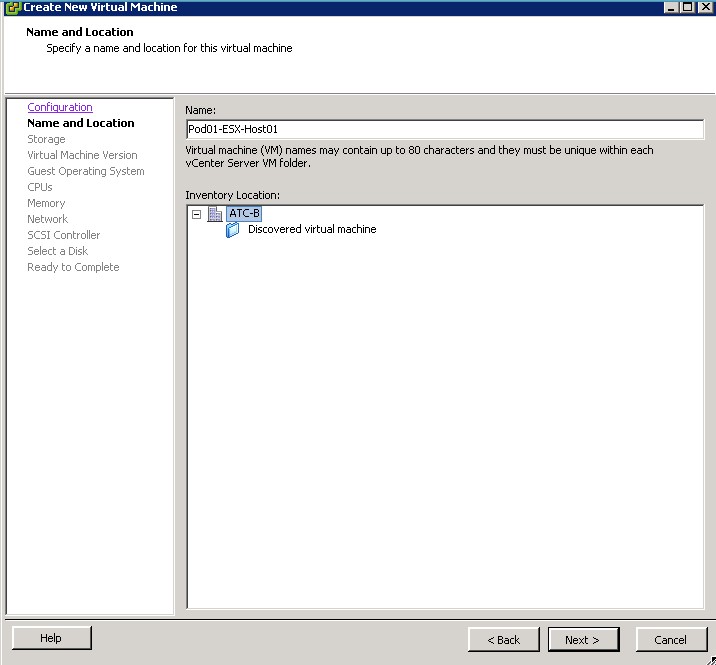Open the Configuration step link

[x=60, y=108]
